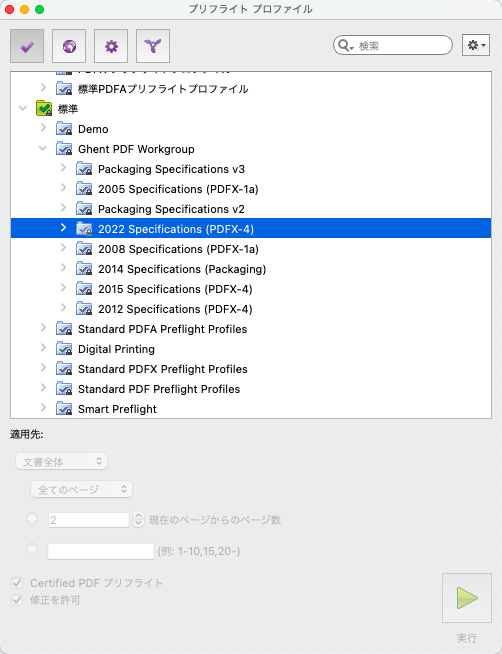Toggle the 修正を許可 checkbox
The image size is (502, 654).
(17, 600)
